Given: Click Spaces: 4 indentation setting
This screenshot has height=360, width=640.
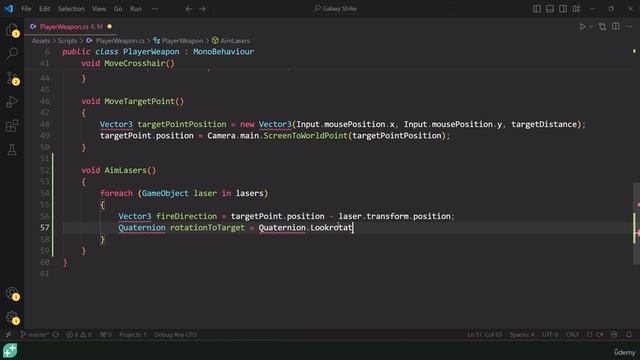Looking at the screenshot, I should [522, 335].
